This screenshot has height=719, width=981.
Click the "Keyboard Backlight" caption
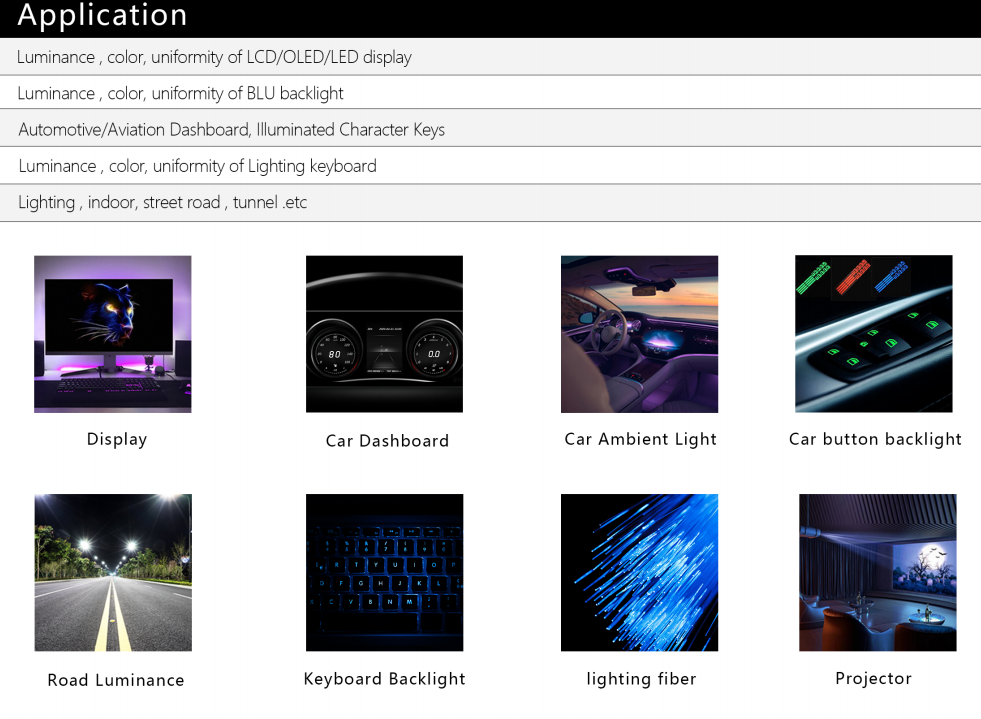[x=384, y=679]
